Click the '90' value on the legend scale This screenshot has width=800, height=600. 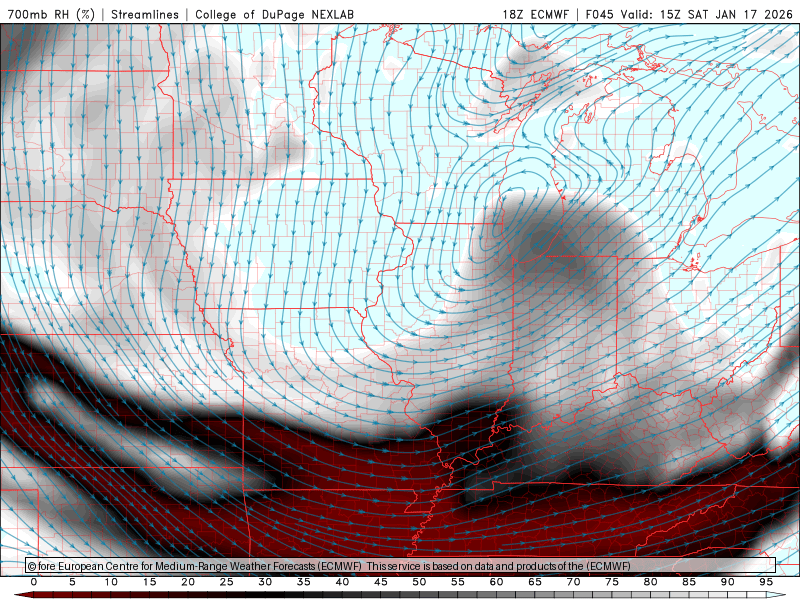pyautogui.click(x=728, y=582)
